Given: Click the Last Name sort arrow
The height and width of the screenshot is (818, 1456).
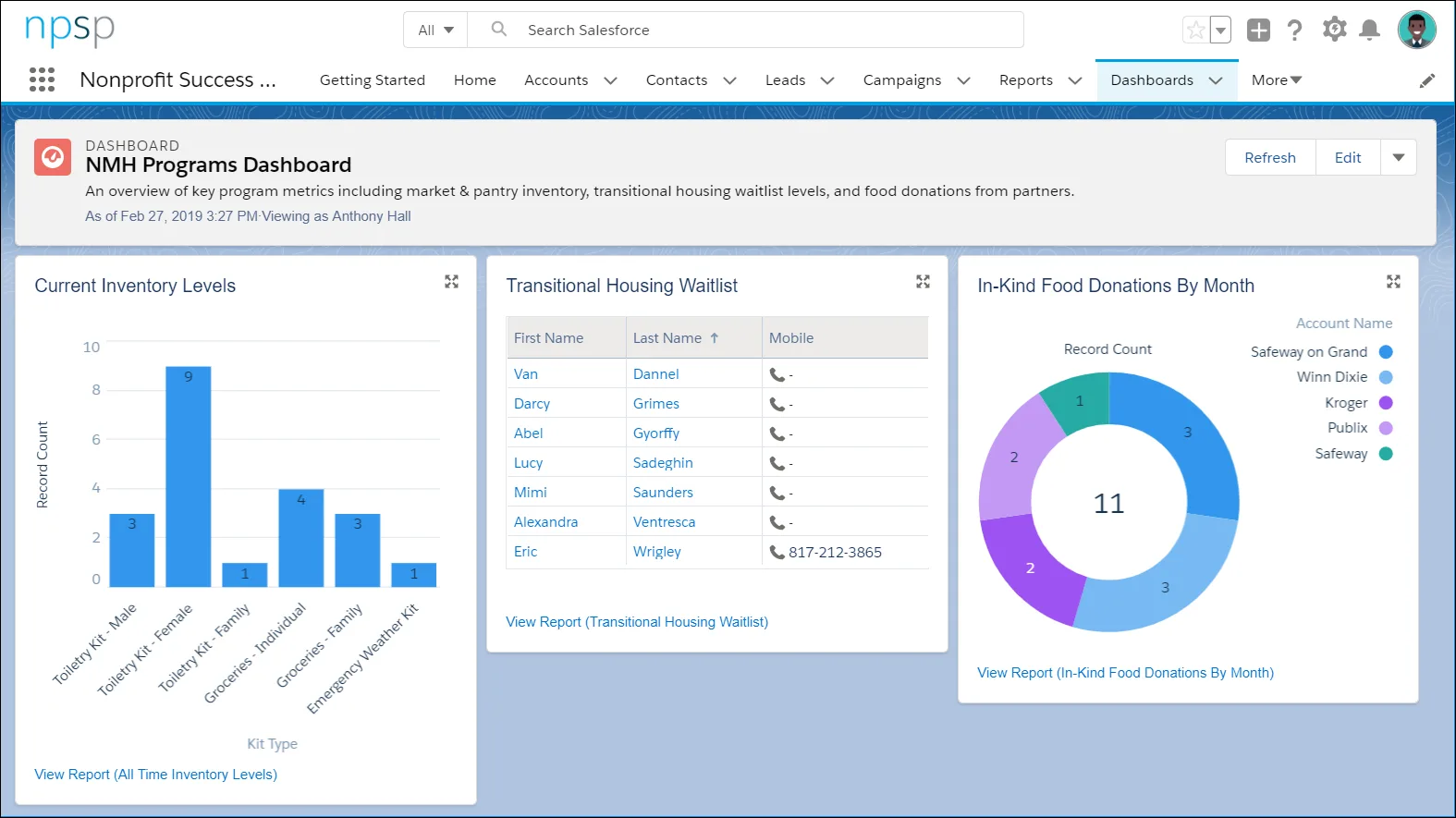Looking at the screenshot, I should click(x=714, y=338).
